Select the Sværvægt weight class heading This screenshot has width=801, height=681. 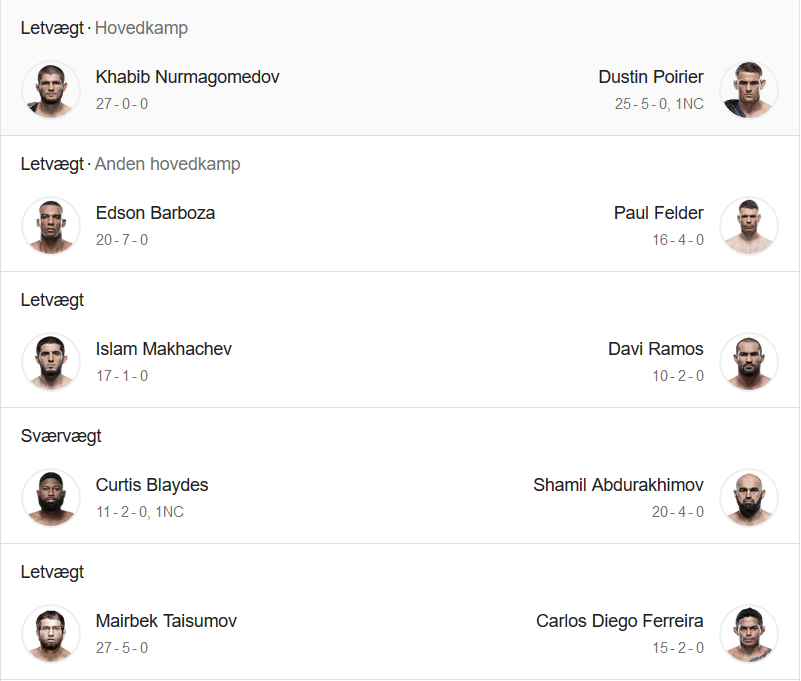61,436
